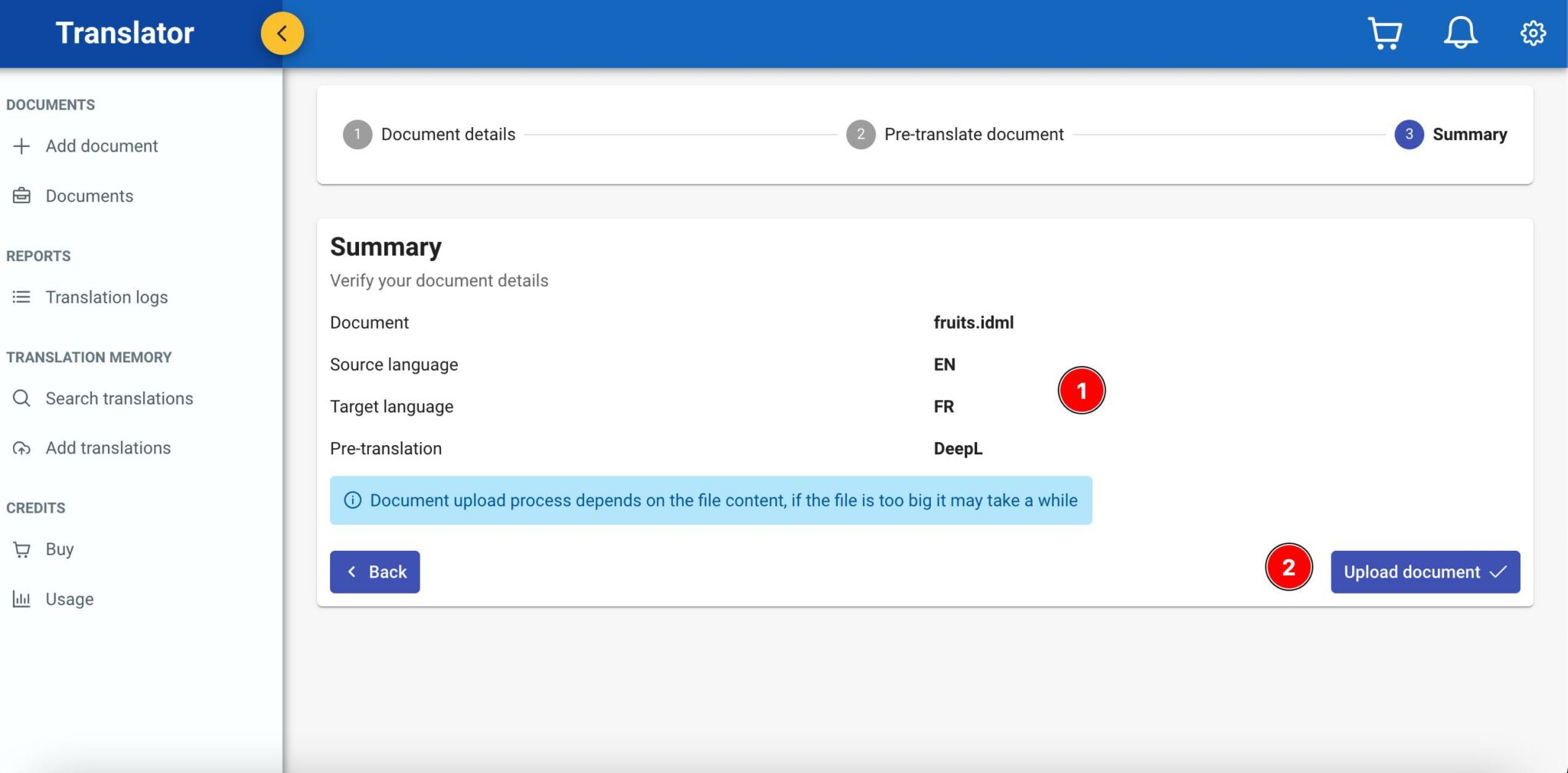Collapse sidebar with yellow chevron button

point(282,34)
